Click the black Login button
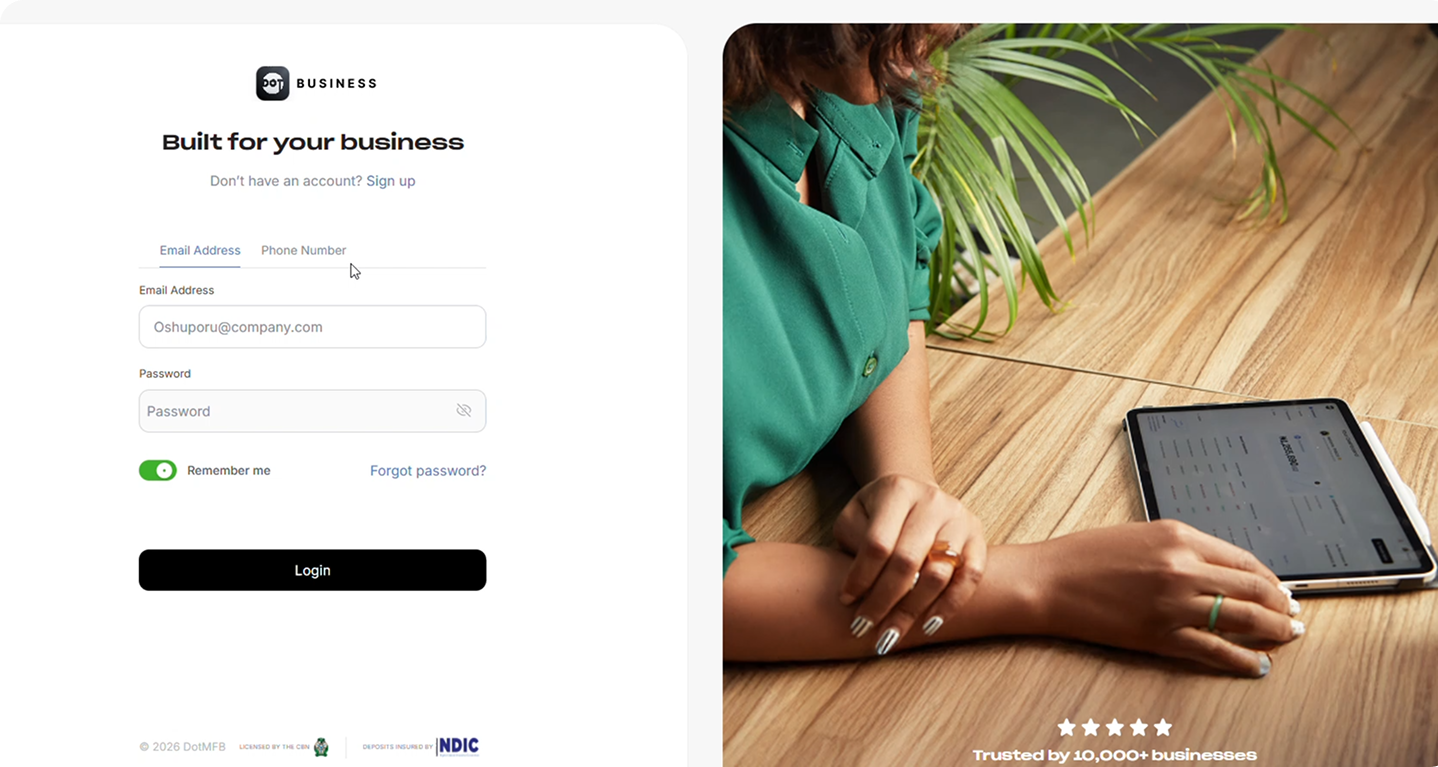The width and height of the screenshot is (1438, 767). 312,570
